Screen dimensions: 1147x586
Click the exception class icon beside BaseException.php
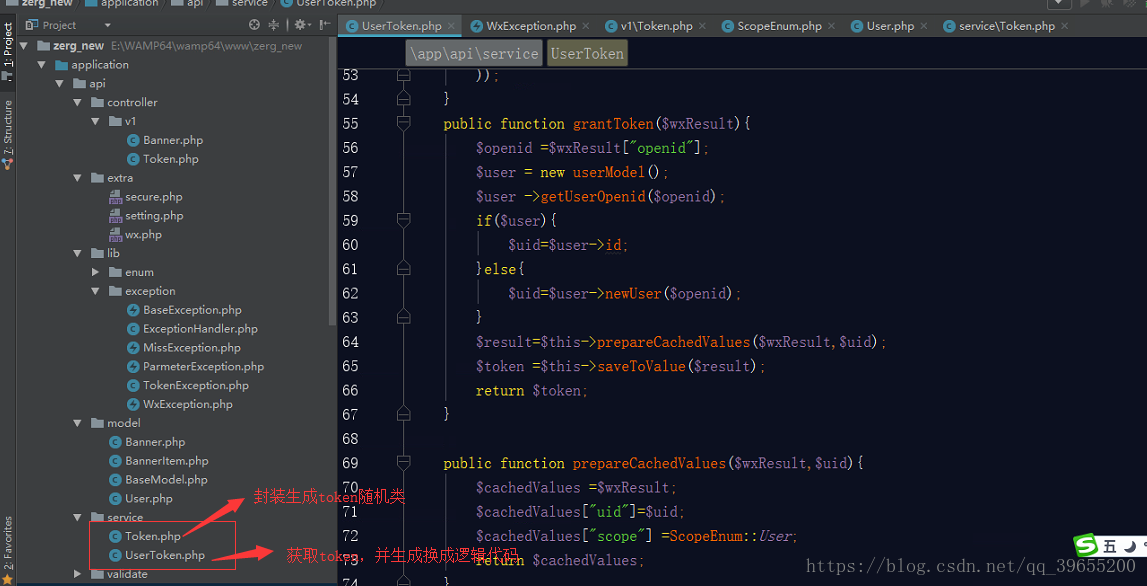coord(133,310)
